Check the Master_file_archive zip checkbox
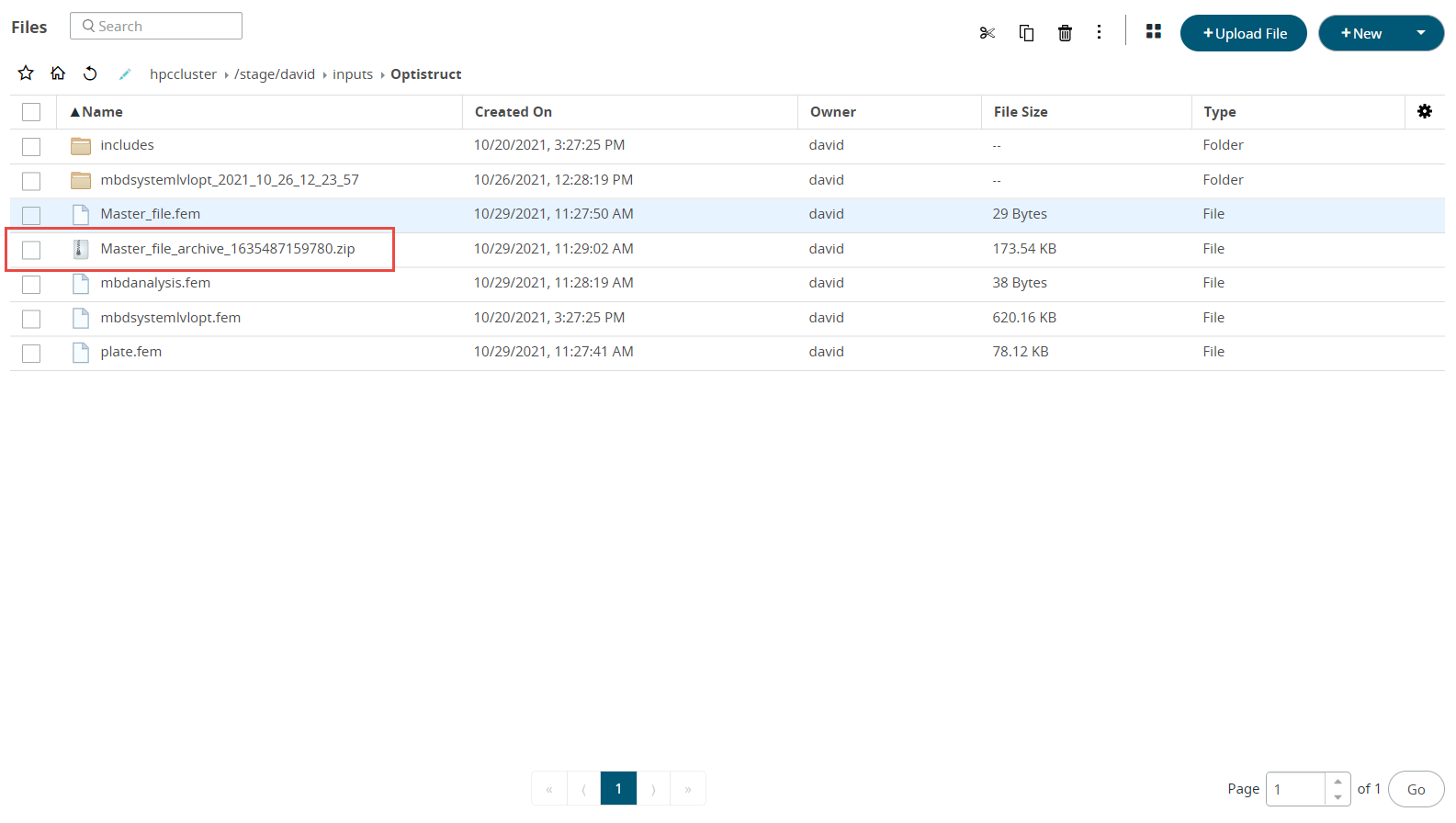Viewport: 1456px width, 823px height. pyautogui.click(x=31, y=250)
